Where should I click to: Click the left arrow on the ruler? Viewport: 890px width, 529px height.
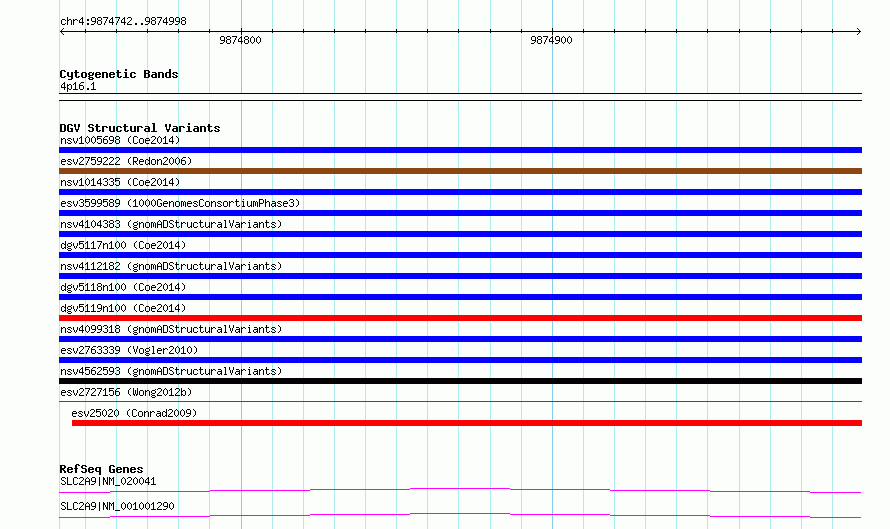coord(62,32)
